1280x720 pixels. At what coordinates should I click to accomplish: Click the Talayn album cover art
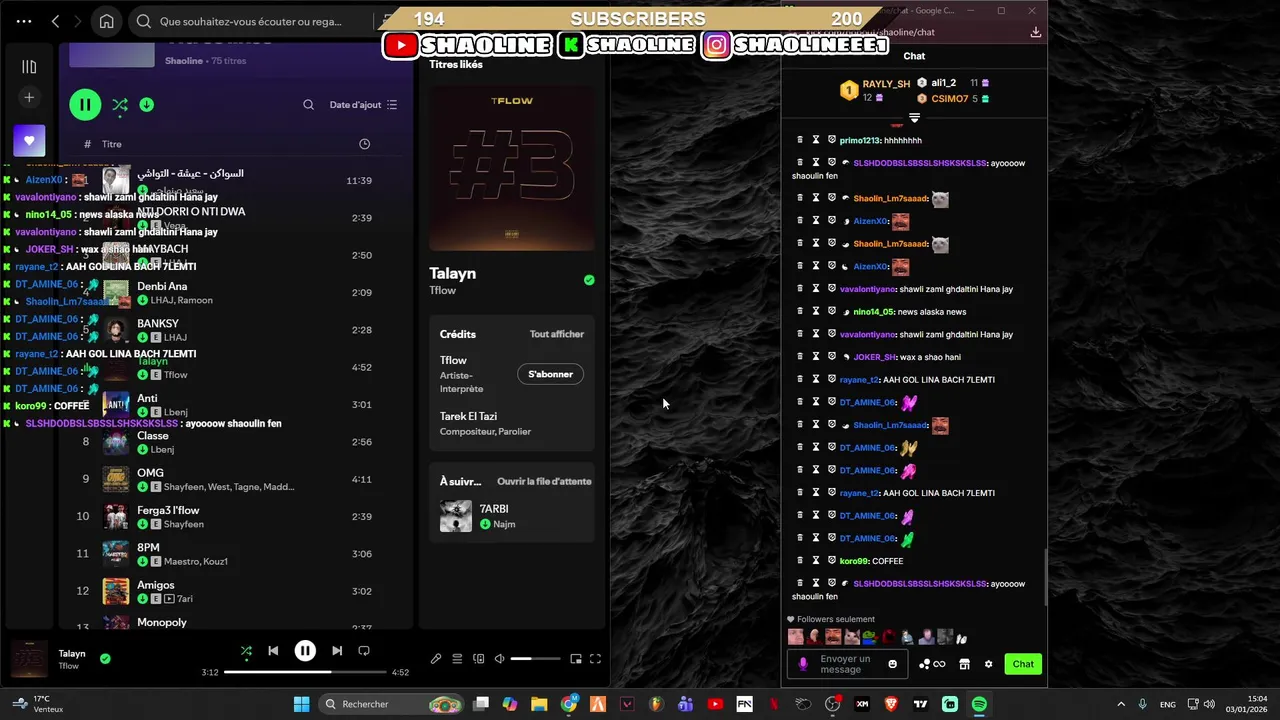coord(512,168)
